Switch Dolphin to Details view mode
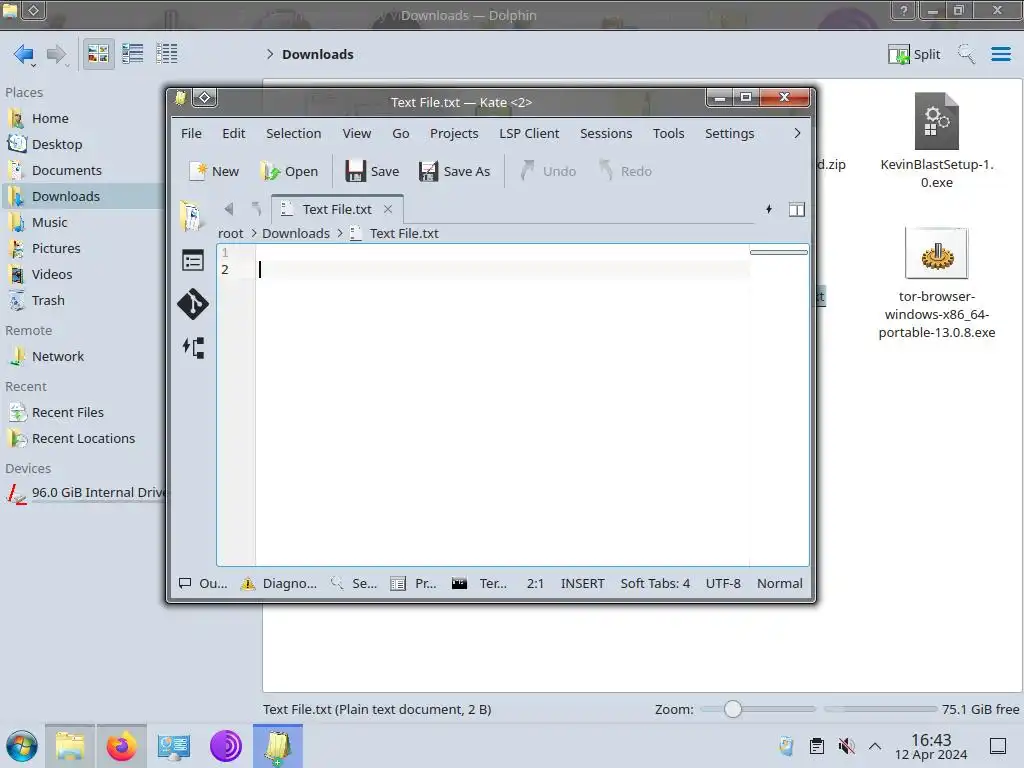This screenshot has width=1024, height=768. (x=167, y=54)
